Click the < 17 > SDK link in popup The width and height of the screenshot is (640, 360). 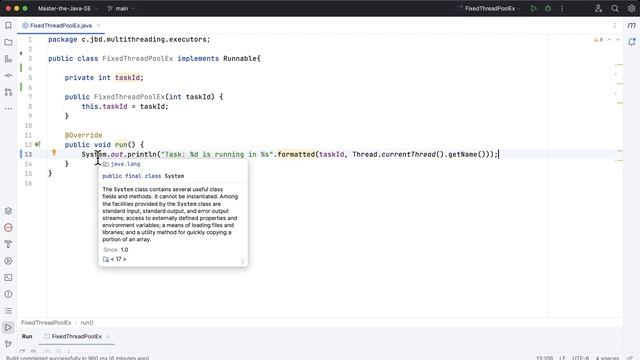(x=118, y=259)
